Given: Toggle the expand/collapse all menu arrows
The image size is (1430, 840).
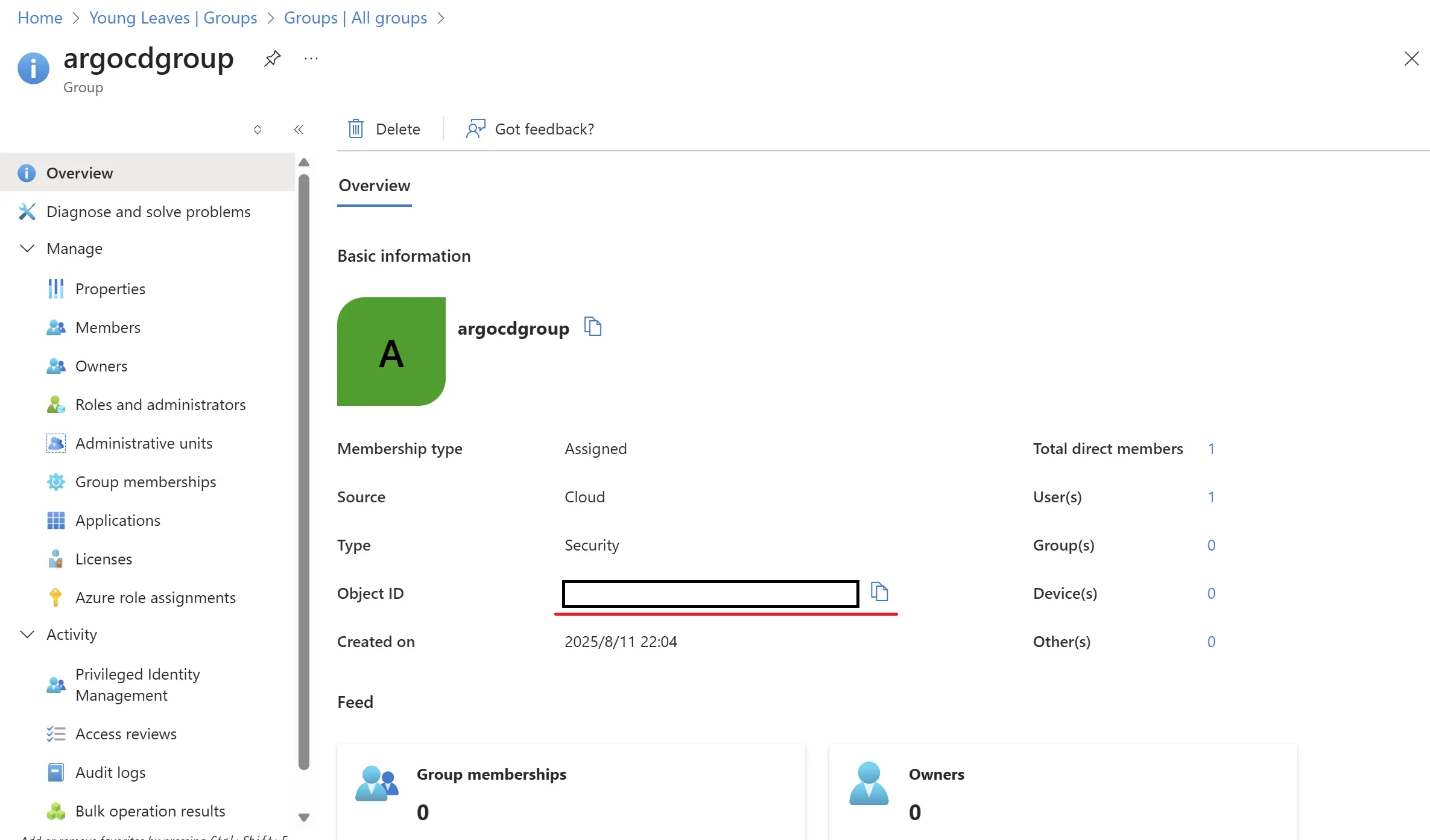Looking at the screenshot, I should [x=258, y=129].
